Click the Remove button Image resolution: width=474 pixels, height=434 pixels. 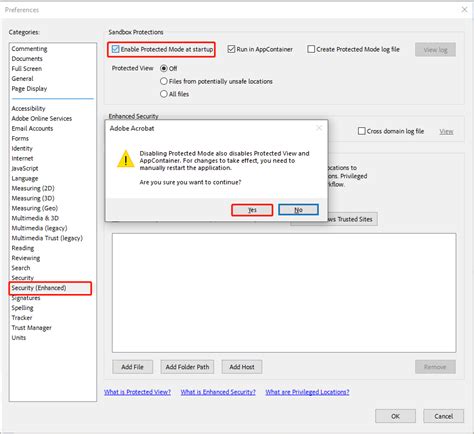[x=435, y=367]
